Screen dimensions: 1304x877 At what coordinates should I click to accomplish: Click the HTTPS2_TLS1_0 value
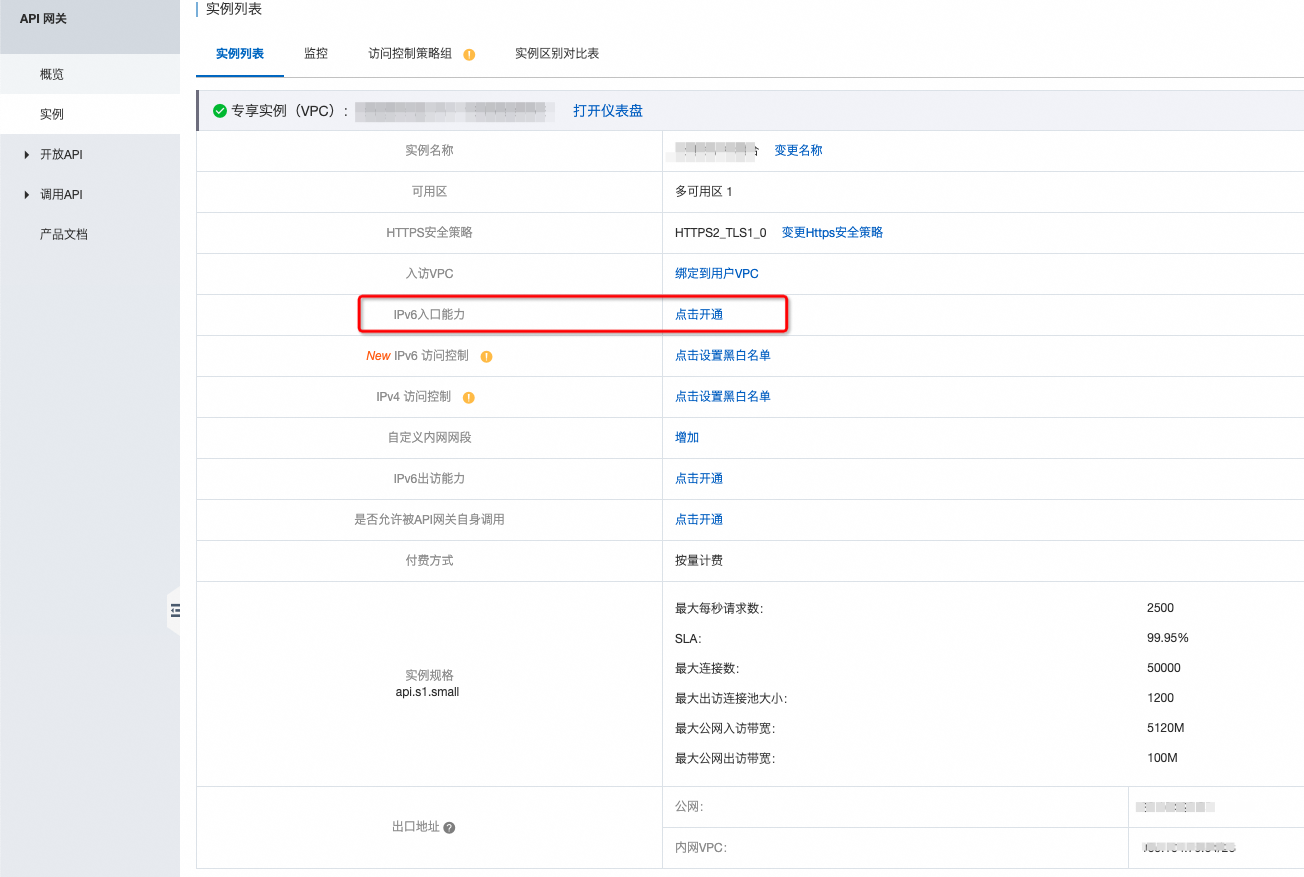coord(721,232)
